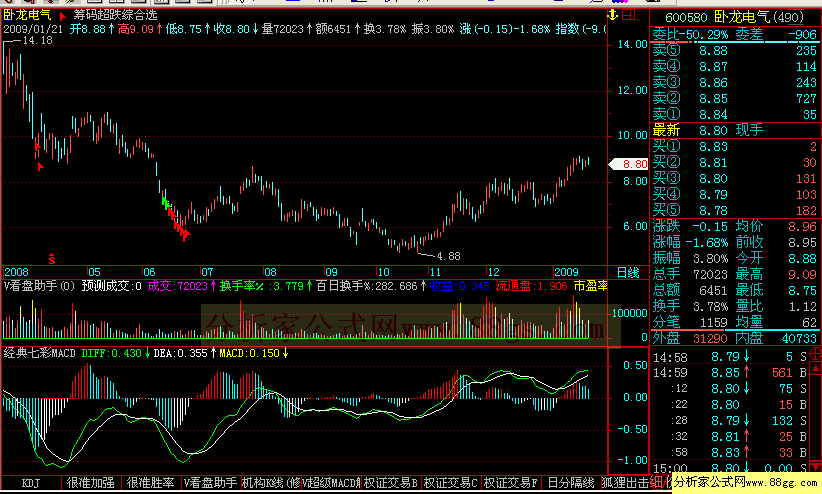Click the DEA:0.355 value in the MACD header

(x=181, y=353)
